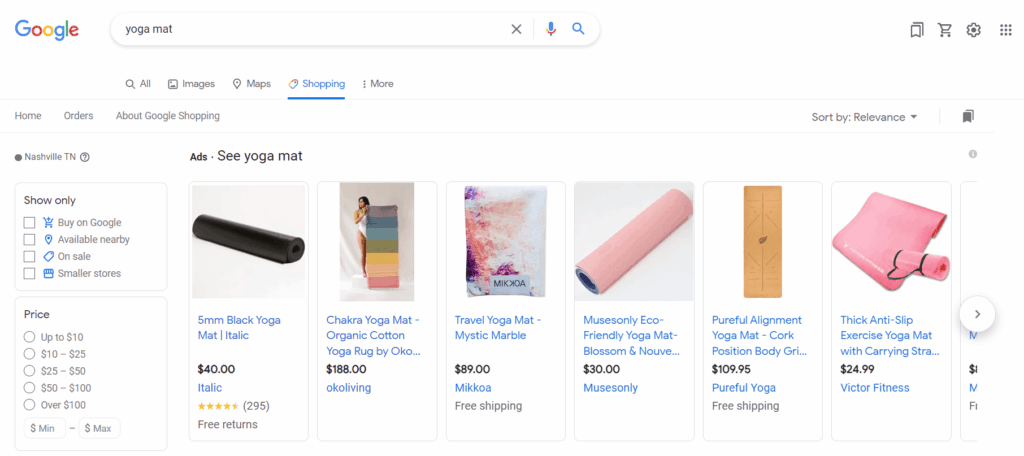Switch to the Images tab
1024x456 pixels.
(191, 84)
